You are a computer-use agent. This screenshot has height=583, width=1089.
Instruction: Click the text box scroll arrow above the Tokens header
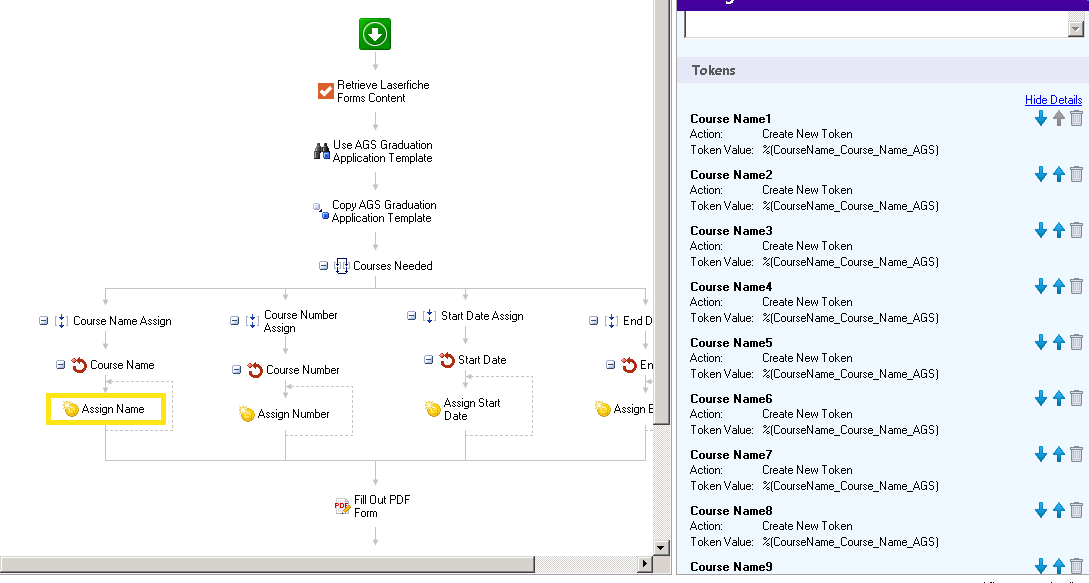[x=1076, y=28]
